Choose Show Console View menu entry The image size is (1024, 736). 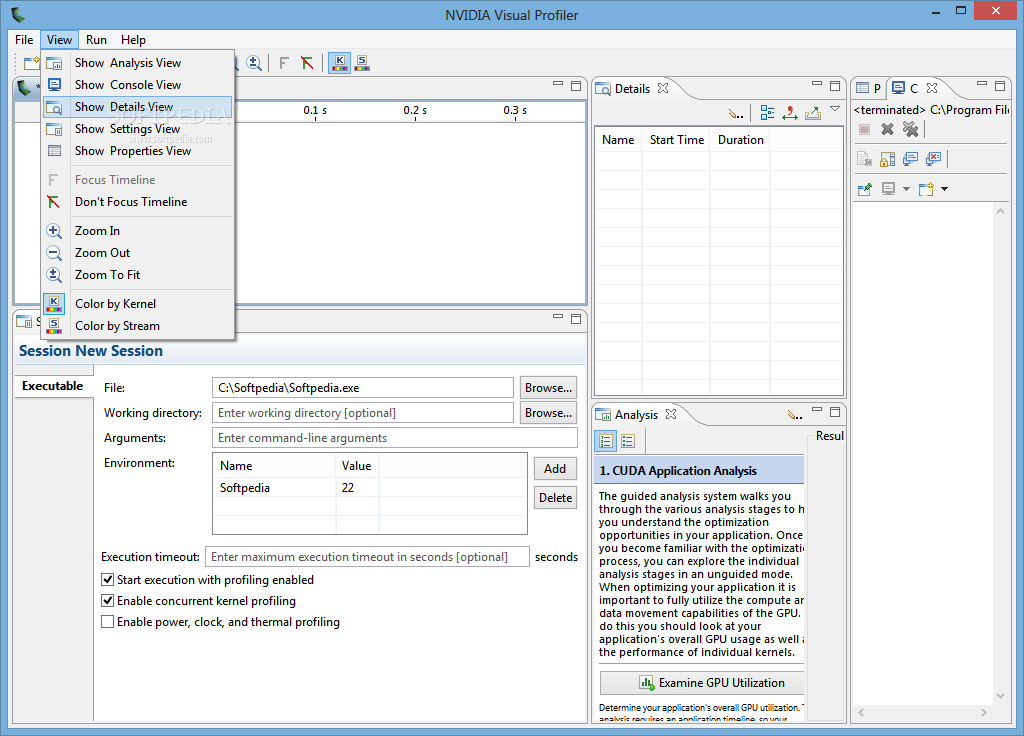[x=138, y=85]
